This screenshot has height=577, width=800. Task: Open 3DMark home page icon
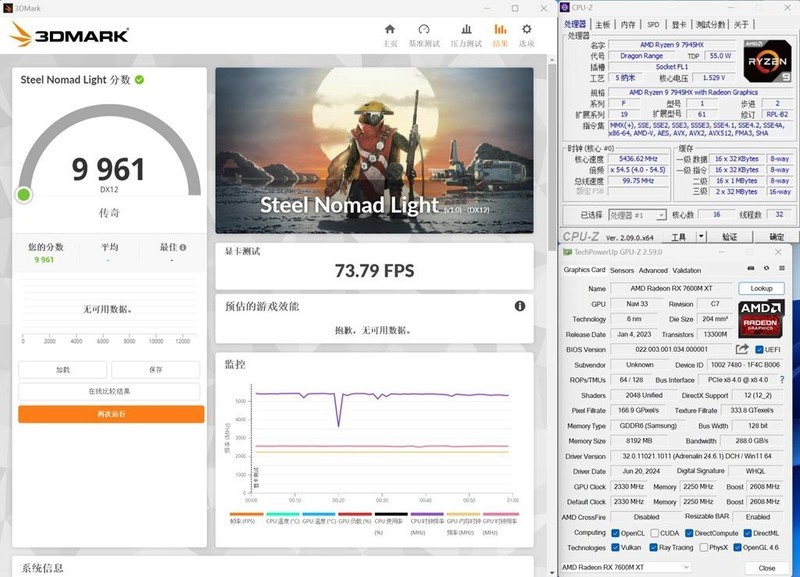click(389, 28)
